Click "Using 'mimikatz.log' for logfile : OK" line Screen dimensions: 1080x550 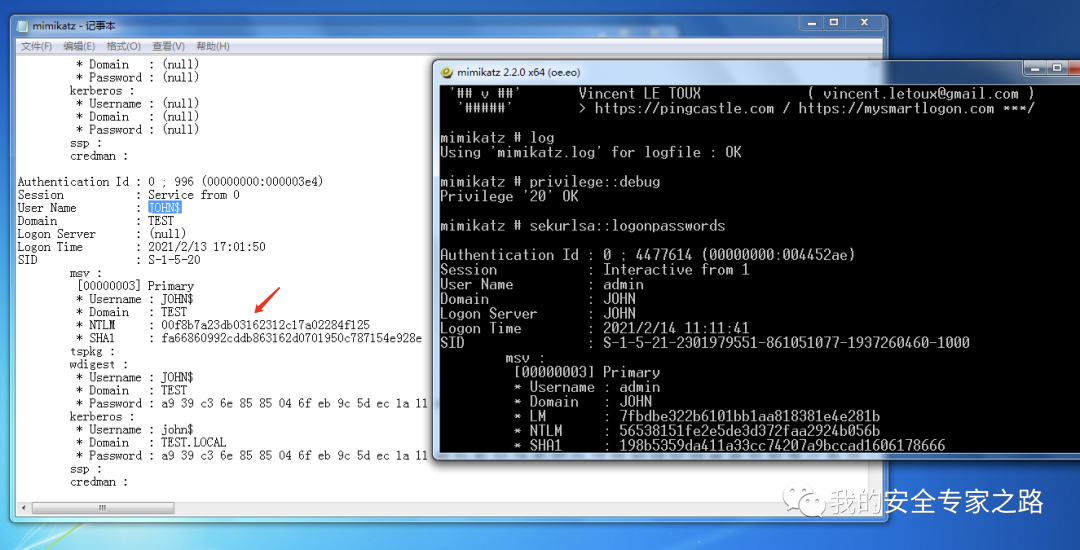(591, 153)
